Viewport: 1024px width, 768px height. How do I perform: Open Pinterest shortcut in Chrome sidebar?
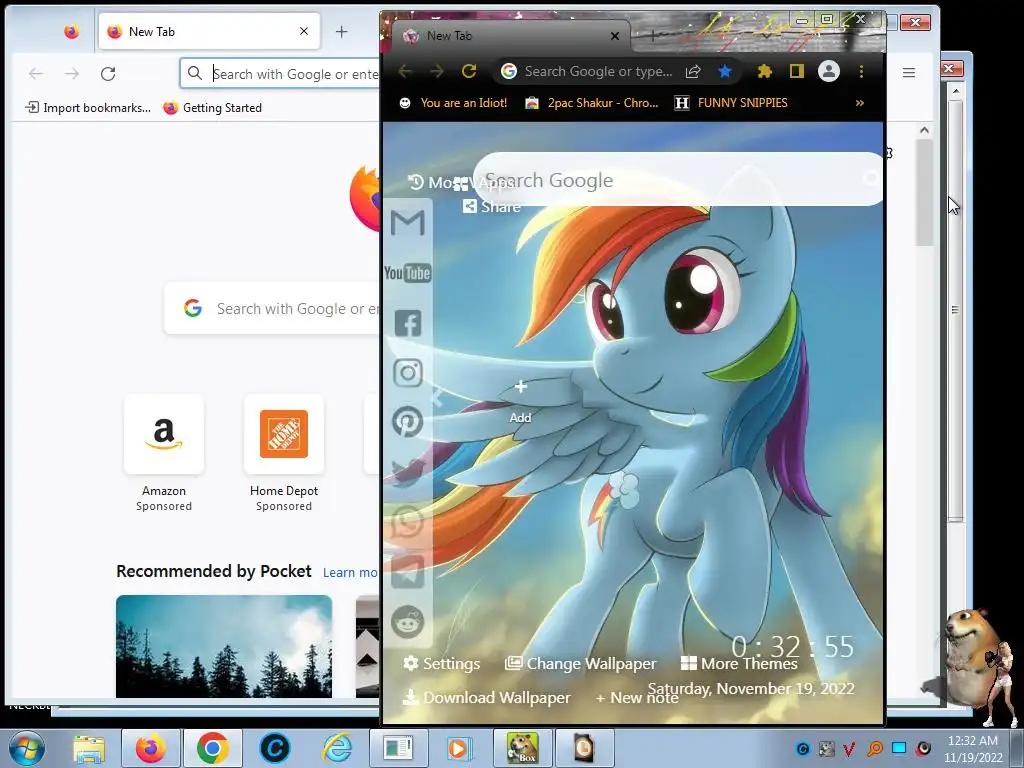[x=408, y=422]
